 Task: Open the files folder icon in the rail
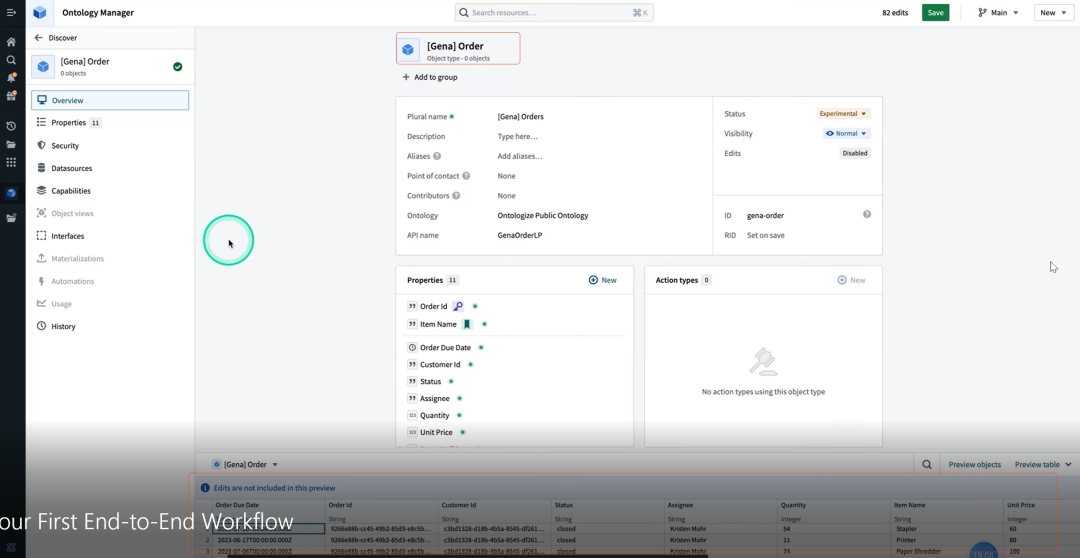[x=11, y=145]
